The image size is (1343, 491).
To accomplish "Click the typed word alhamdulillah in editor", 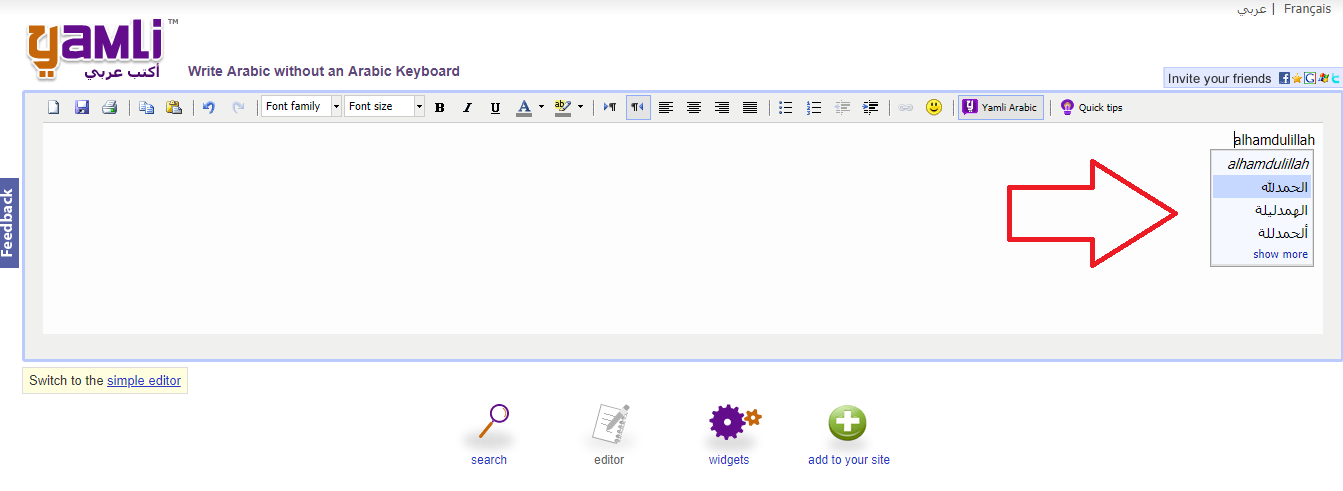I will 1274,140.
